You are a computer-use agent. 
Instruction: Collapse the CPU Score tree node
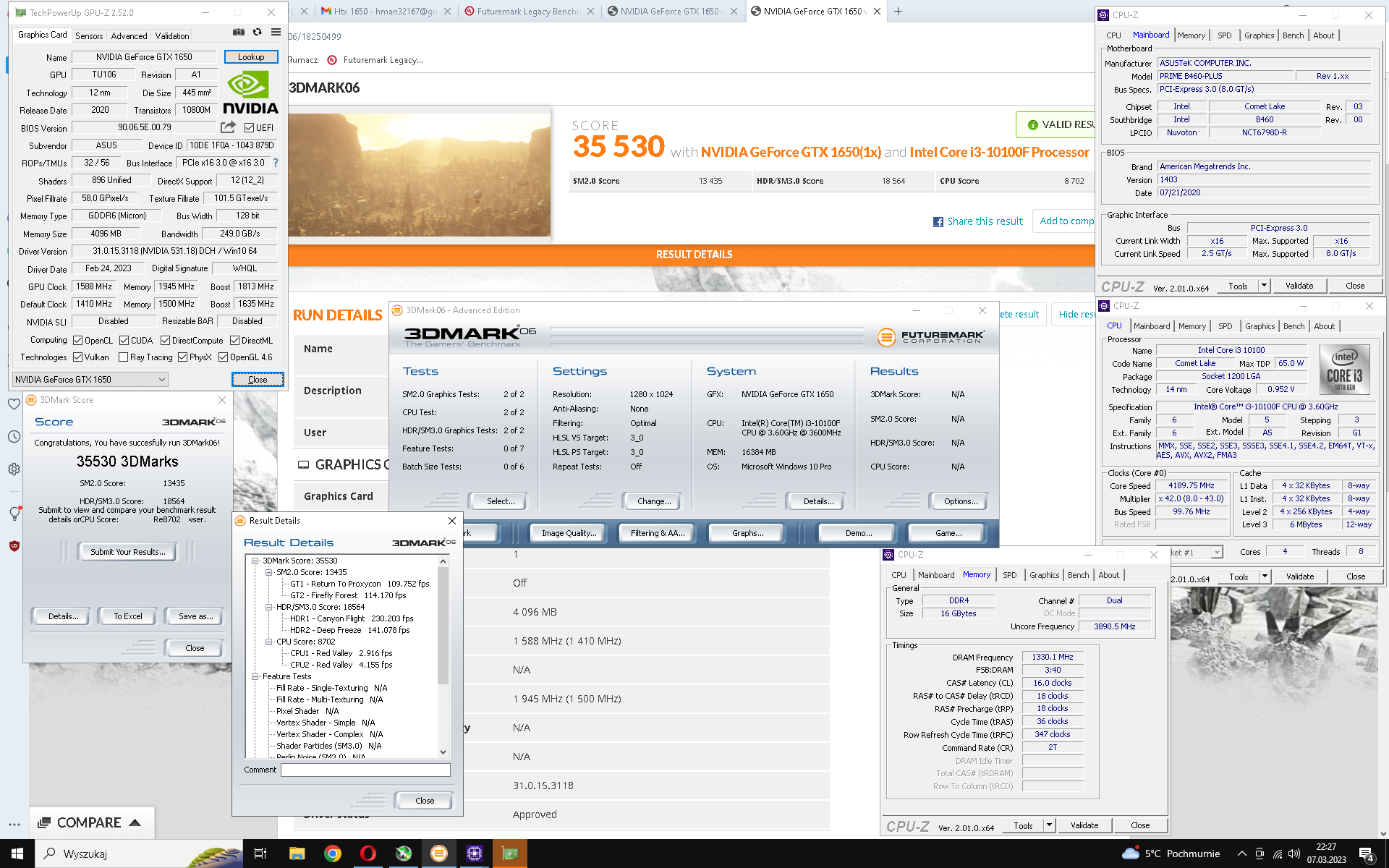pos(269,642)
